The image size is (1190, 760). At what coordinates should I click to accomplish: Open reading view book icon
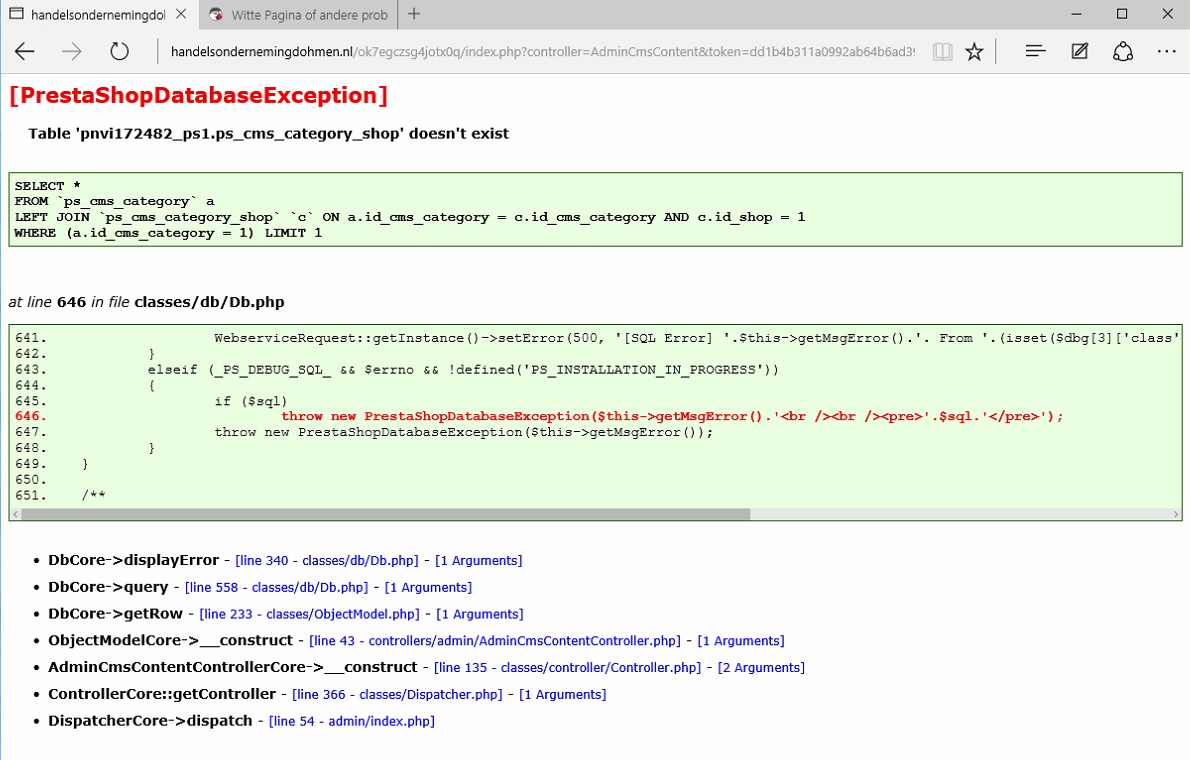click(x=942, y=52)
